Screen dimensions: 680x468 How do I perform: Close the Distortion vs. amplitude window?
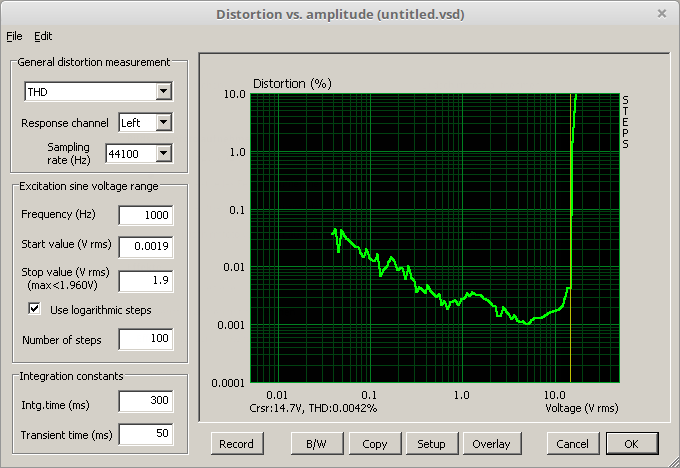click(661, 14)
